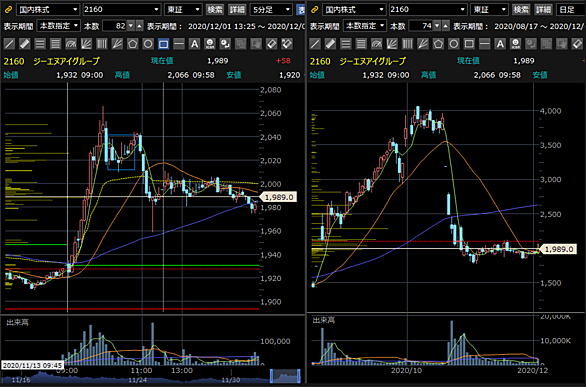Select the Fibonacci arc tool in left chart
This screenshot has height=387, width=586.
coord(71,44)
